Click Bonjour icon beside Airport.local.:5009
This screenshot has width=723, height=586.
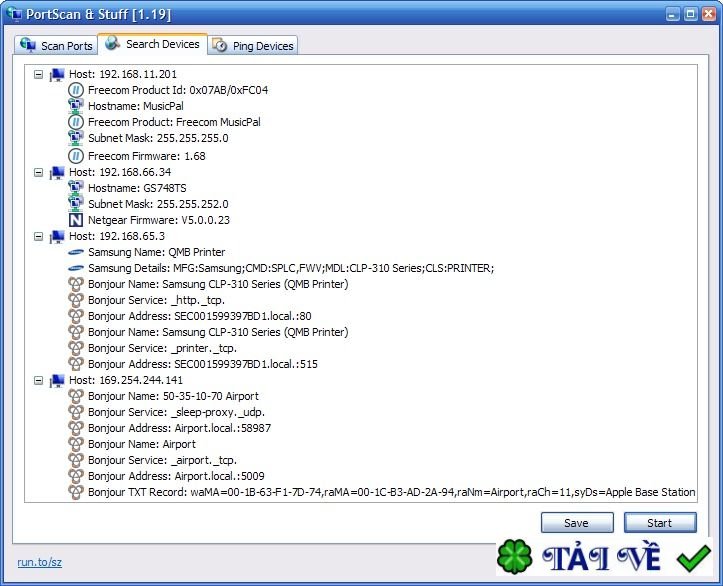(x=76, y=476)
